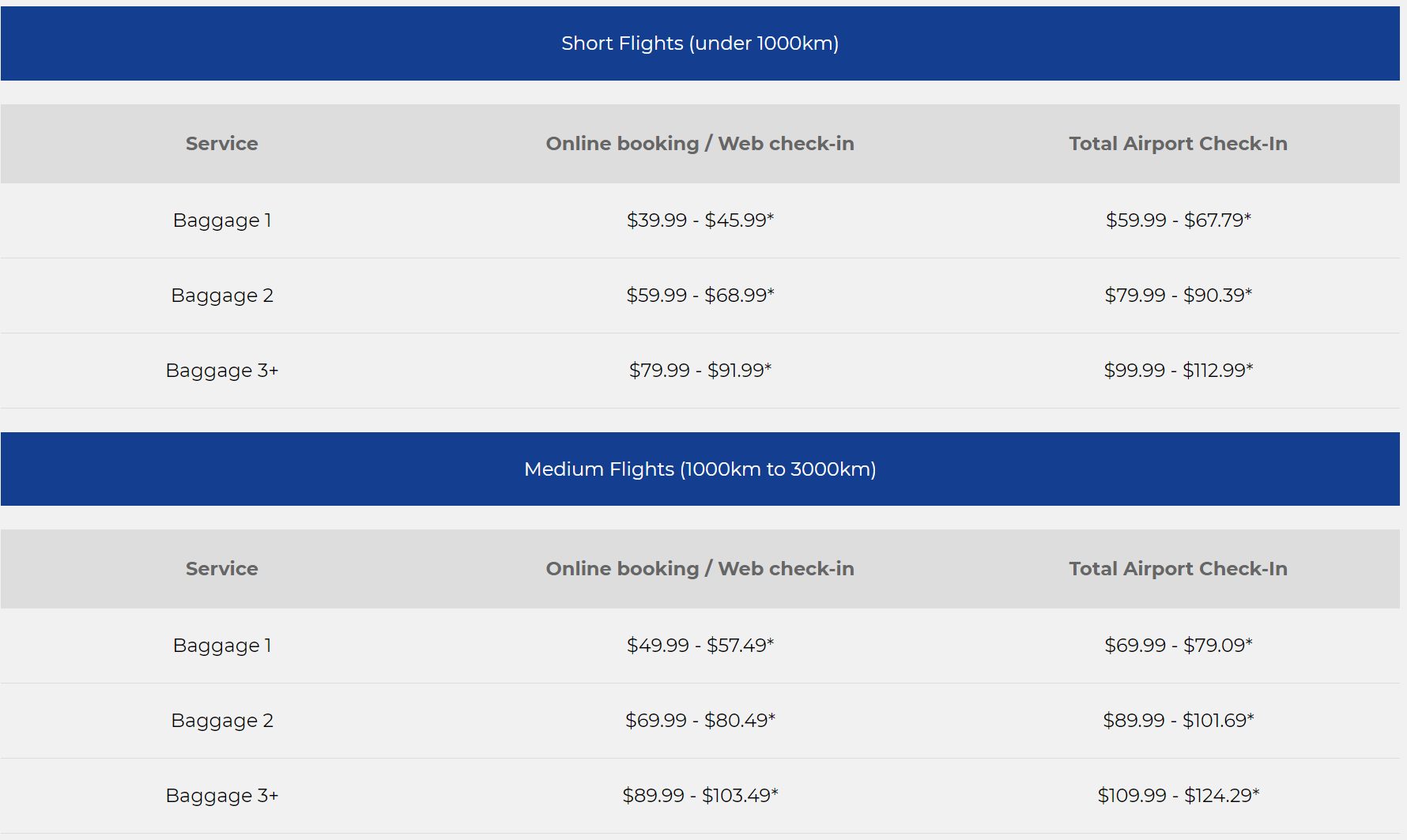This screenshot has width=1407, height=840.
Task: Select the $59.99 - $67.79 airport price
Action: pyautogui.click(x=1178, y=220)
